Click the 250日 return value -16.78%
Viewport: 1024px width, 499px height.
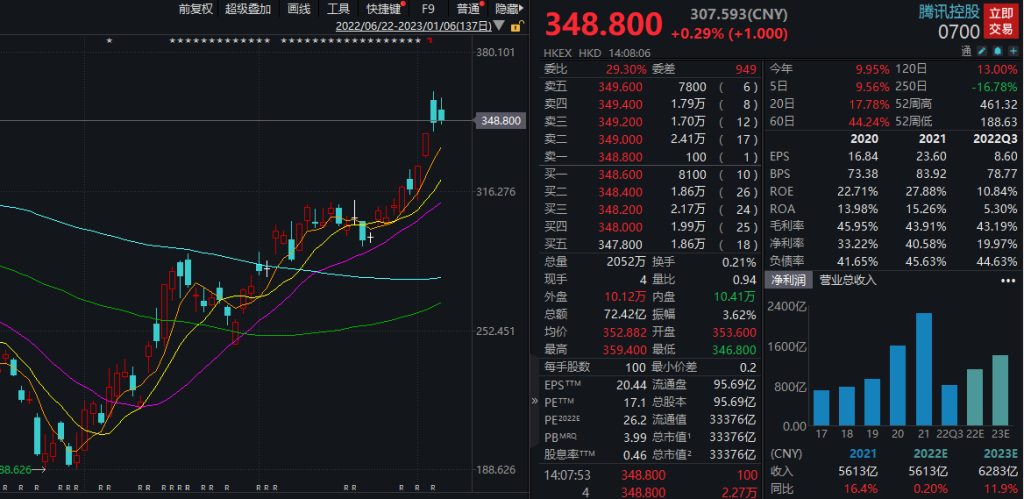pyautogui.click(x=995, y=87)
